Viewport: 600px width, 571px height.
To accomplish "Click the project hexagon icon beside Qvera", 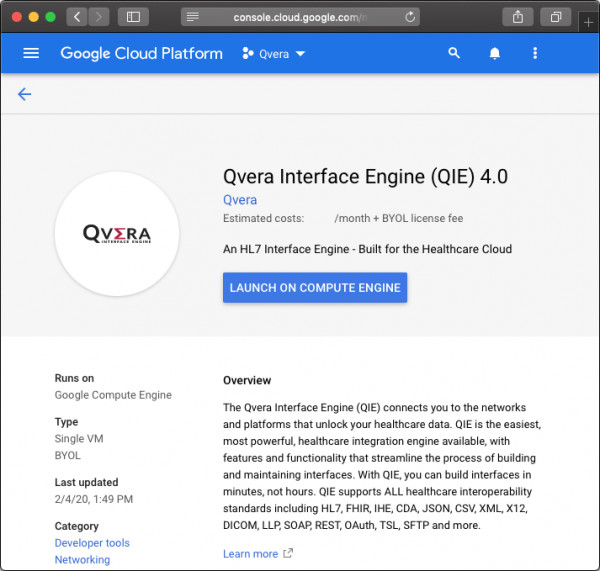I will (248, 54).
